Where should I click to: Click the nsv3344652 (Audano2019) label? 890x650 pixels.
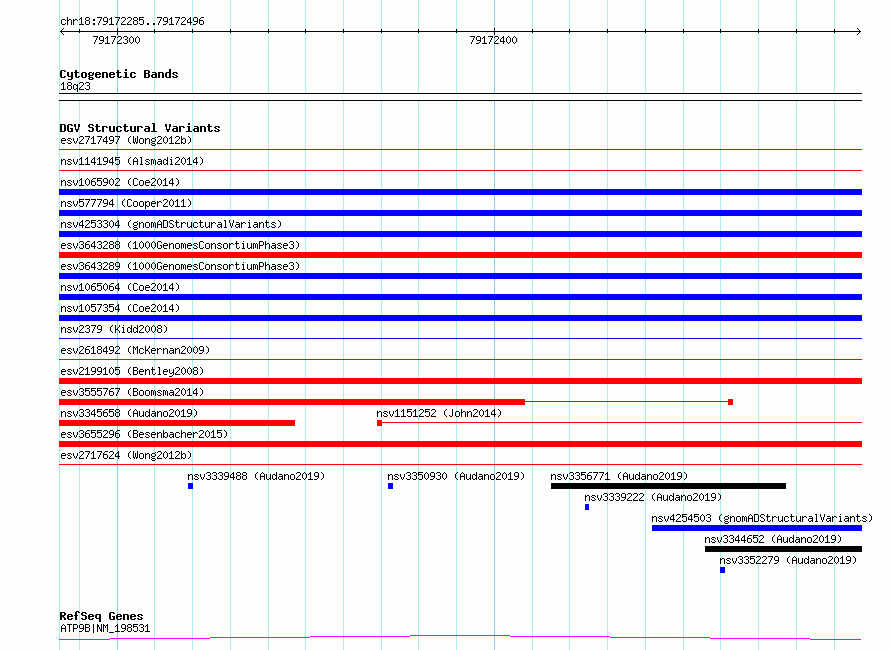[773, 539]
